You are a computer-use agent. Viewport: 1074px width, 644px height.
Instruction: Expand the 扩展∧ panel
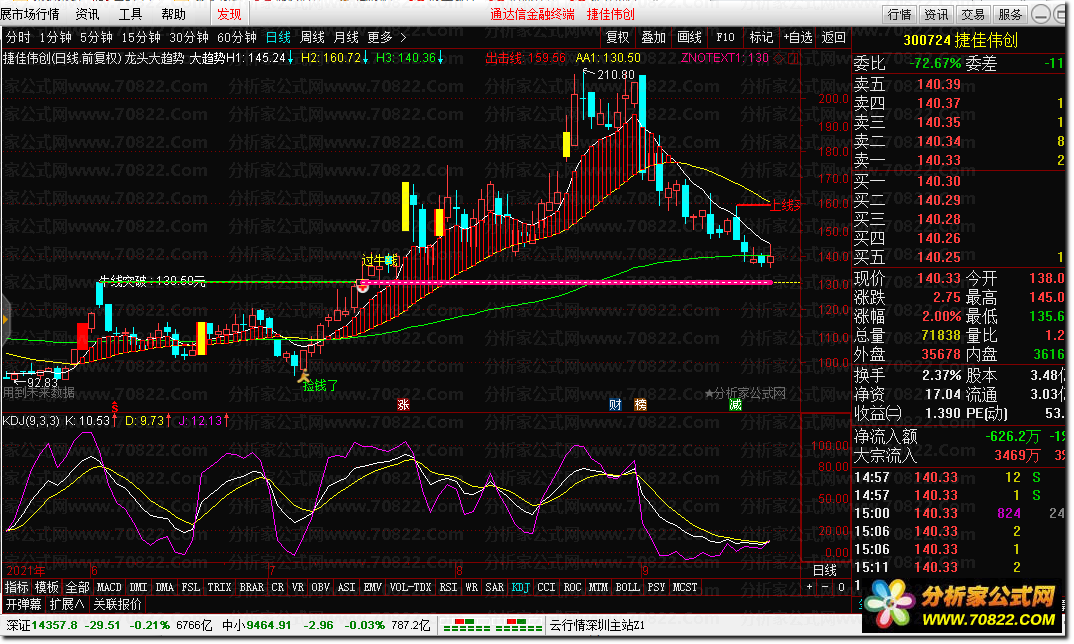[x=67, y=604]
